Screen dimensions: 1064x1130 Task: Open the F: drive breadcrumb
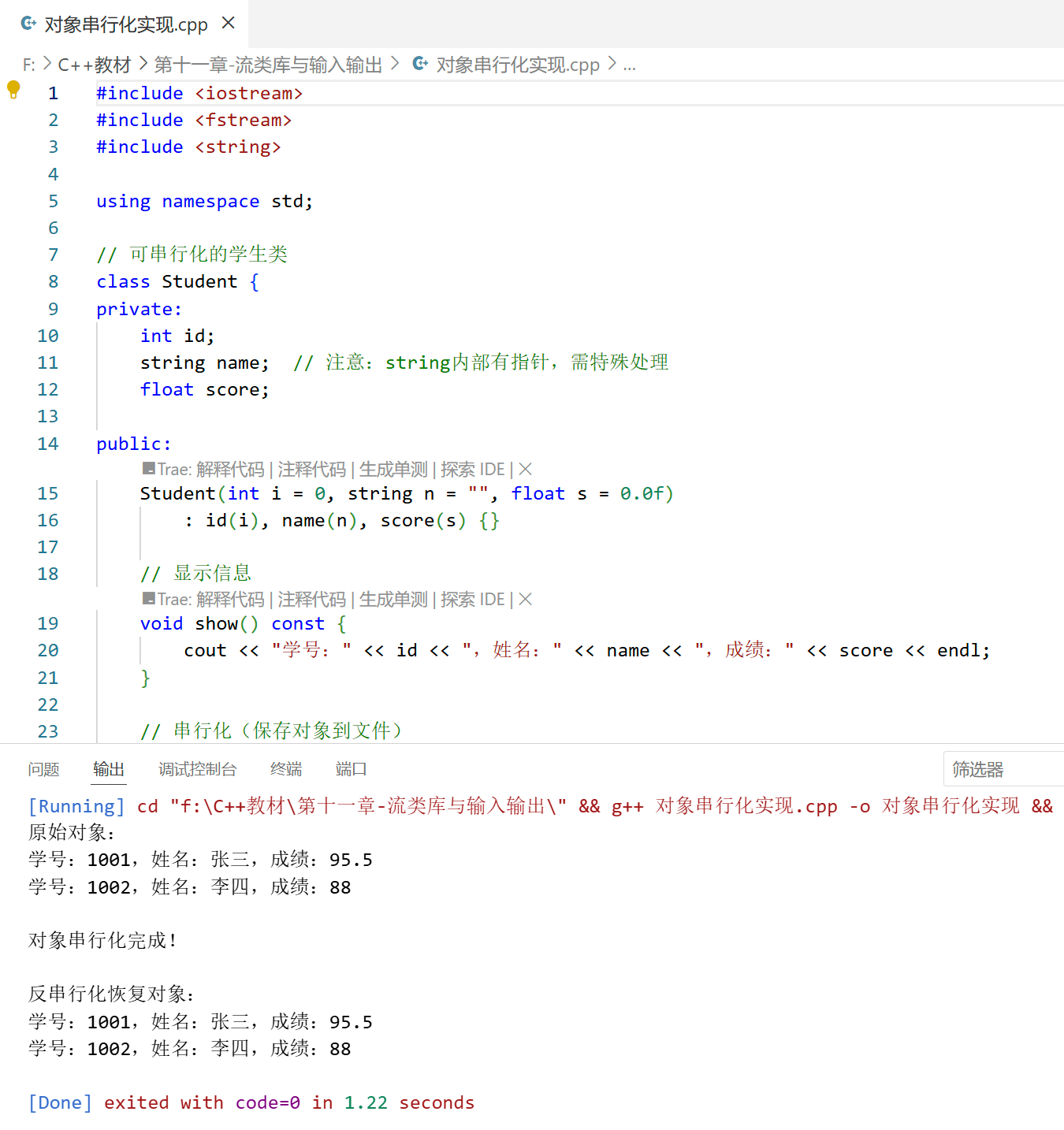29,65
